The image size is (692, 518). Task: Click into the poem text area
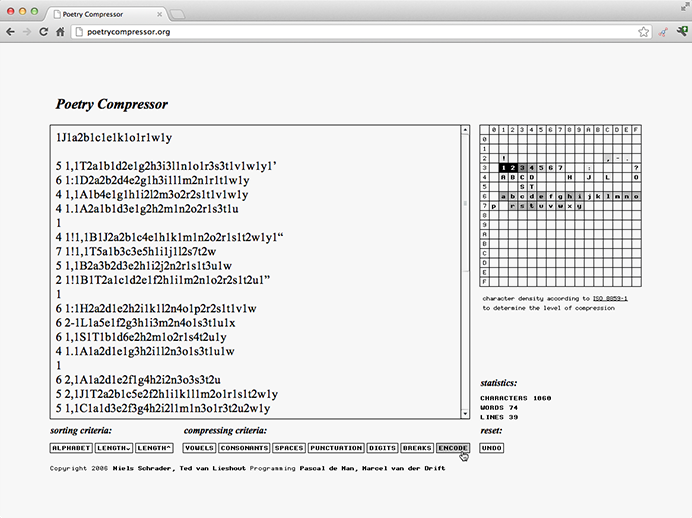pyautogui.click(x=255, y=270)
